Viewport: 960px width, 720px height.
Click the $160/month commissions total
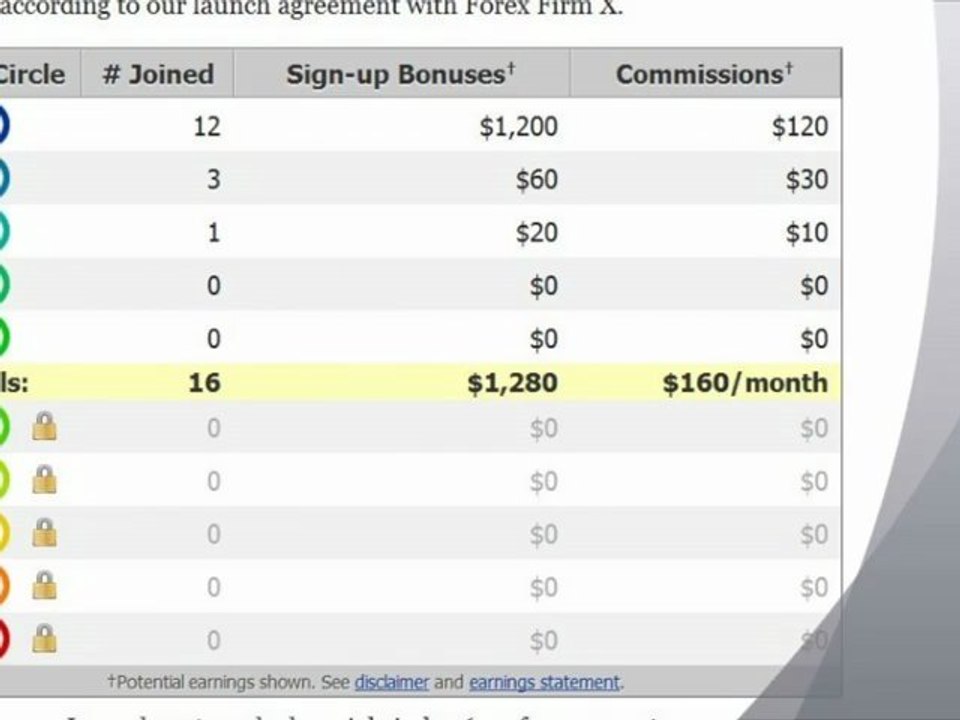[x=745, y=383]
